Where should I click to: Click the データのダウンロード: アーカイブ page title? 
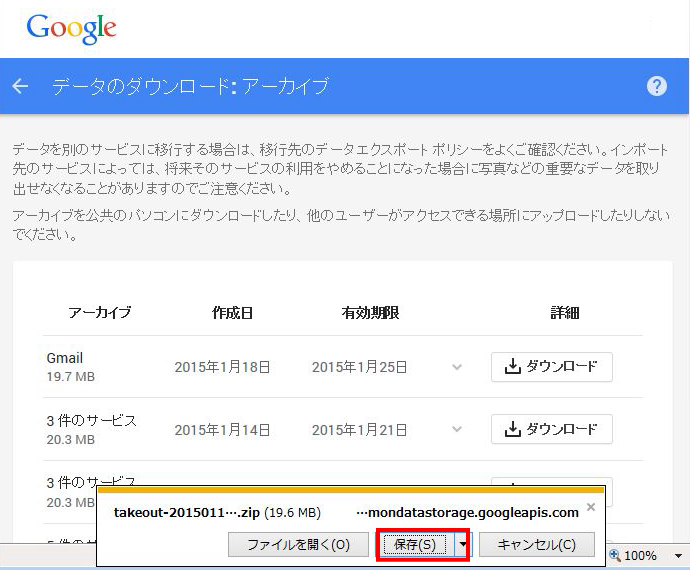(x=190, y=86)
